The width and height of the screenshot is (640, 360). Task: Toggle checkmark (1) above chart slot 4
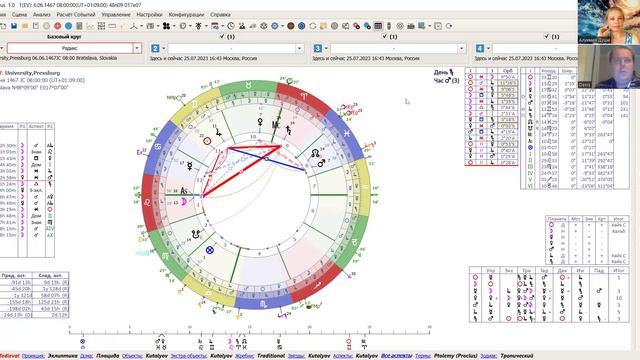[x=551, y=37]
